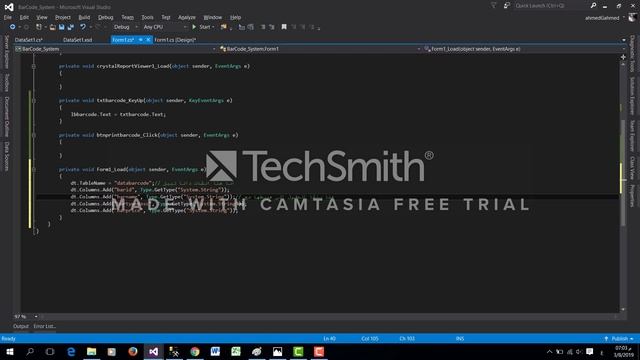Click the green Start debugging arrow

(x=194, y=27)
